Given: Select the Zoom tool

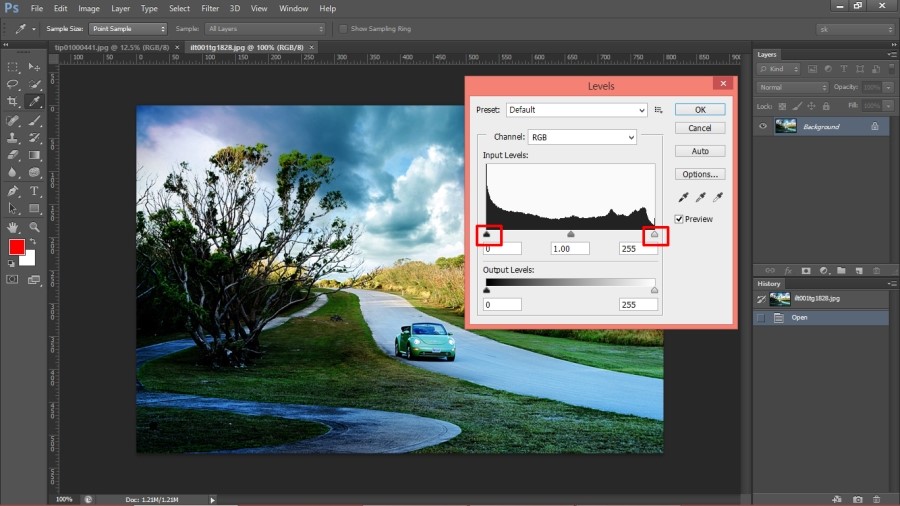Looking at the screenshot, I should point(34,227).
